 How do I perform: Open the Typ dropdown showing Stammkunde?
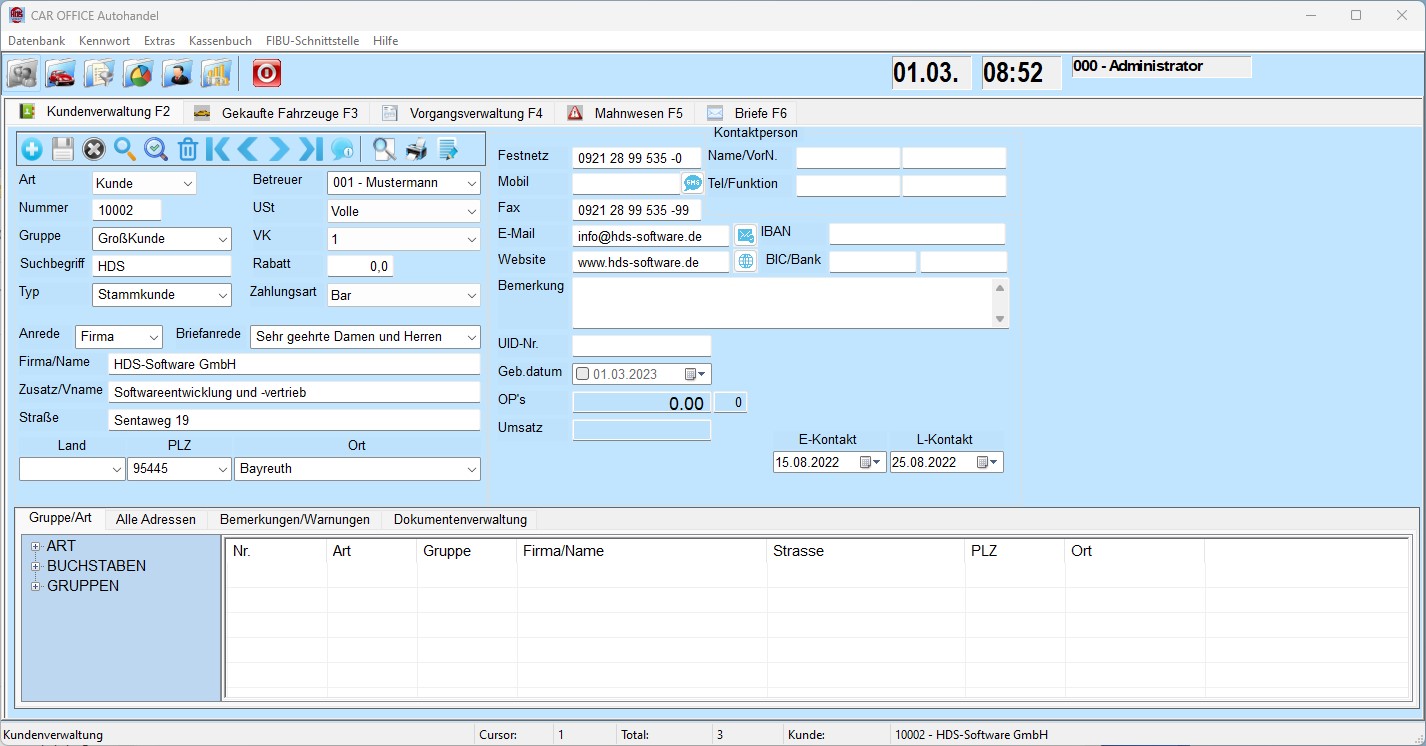tap(222, 296)
